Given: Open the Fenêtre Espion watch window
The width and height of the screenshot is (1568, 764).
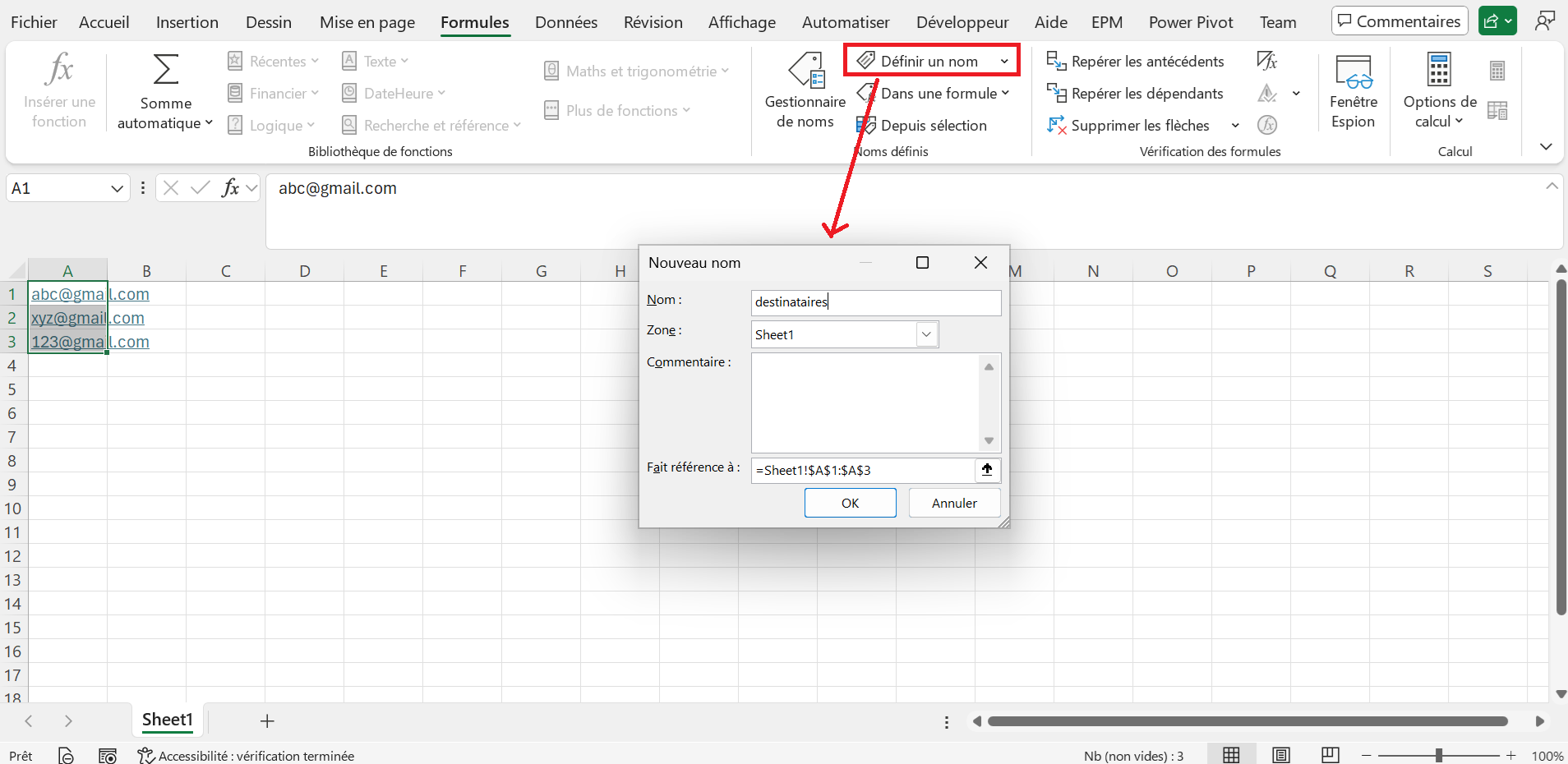Looking at the screenshot, I should coord(1354,91).
